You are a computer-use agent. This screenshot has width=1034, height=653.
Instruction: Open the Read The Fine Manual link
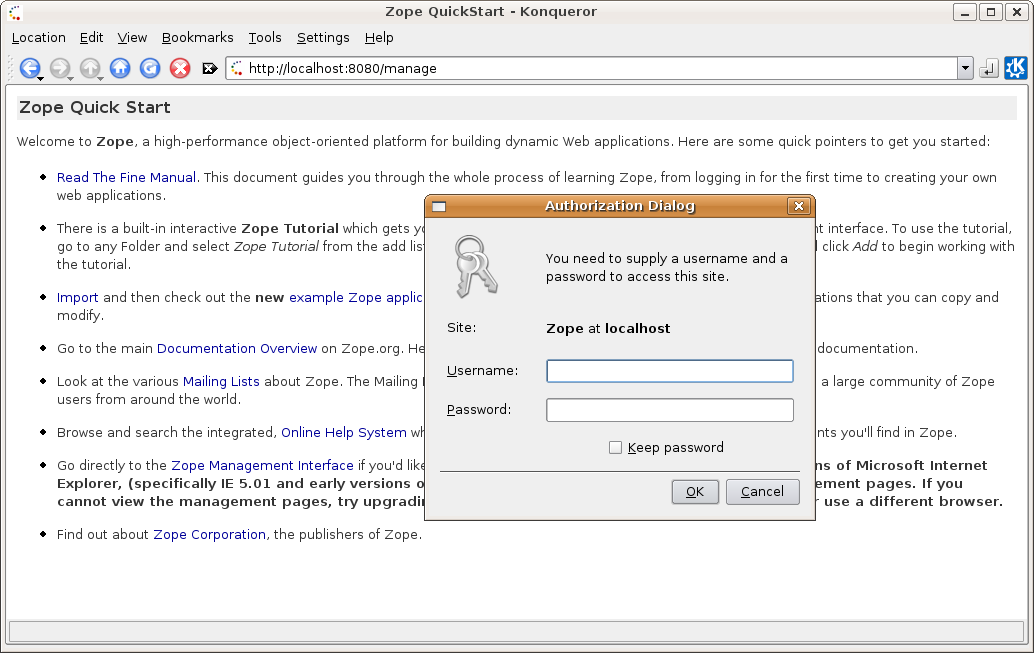[127, 177]
